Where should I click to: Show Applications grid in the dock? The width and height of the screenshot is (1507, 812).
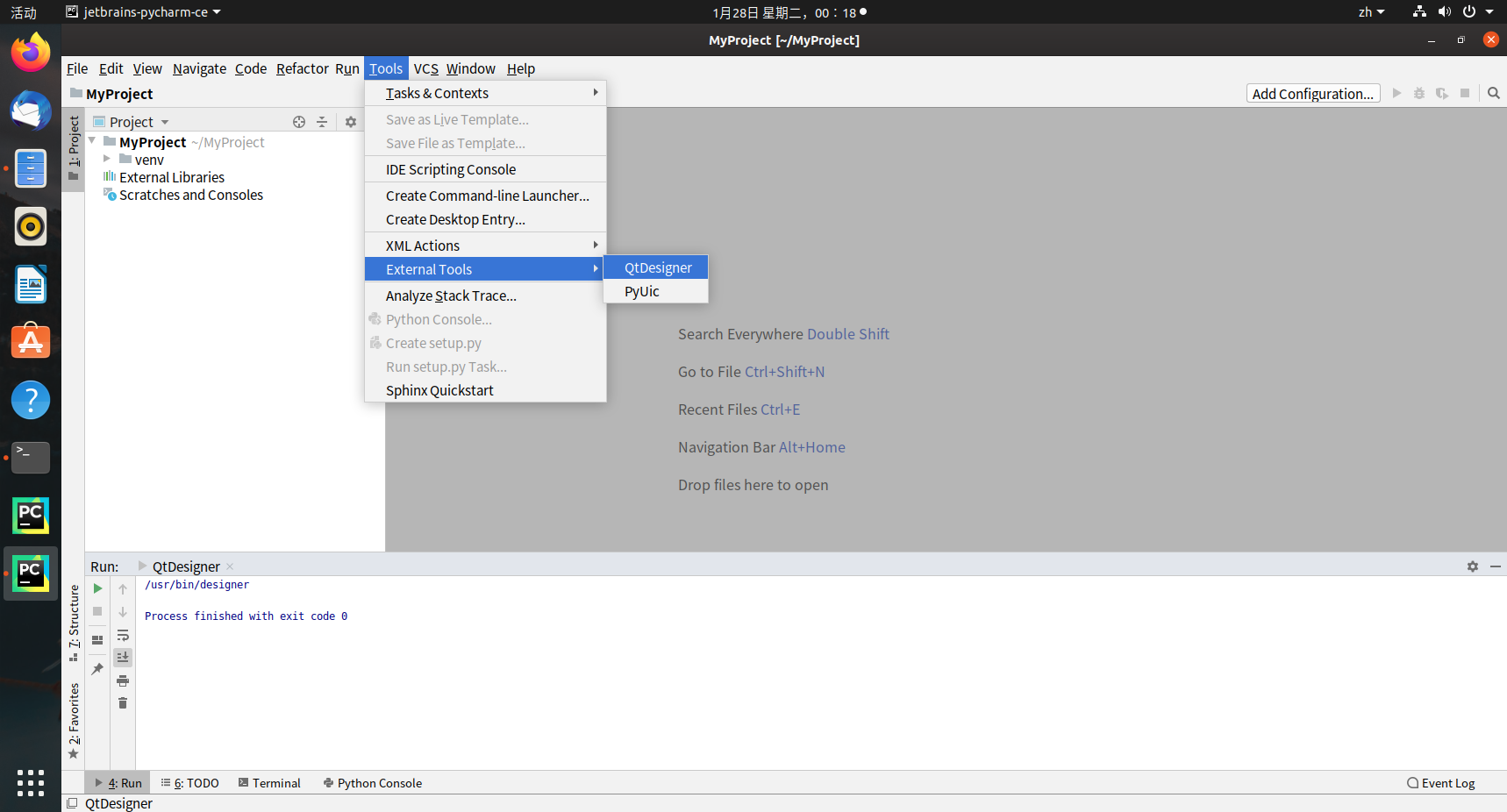[x=31, y=783]
